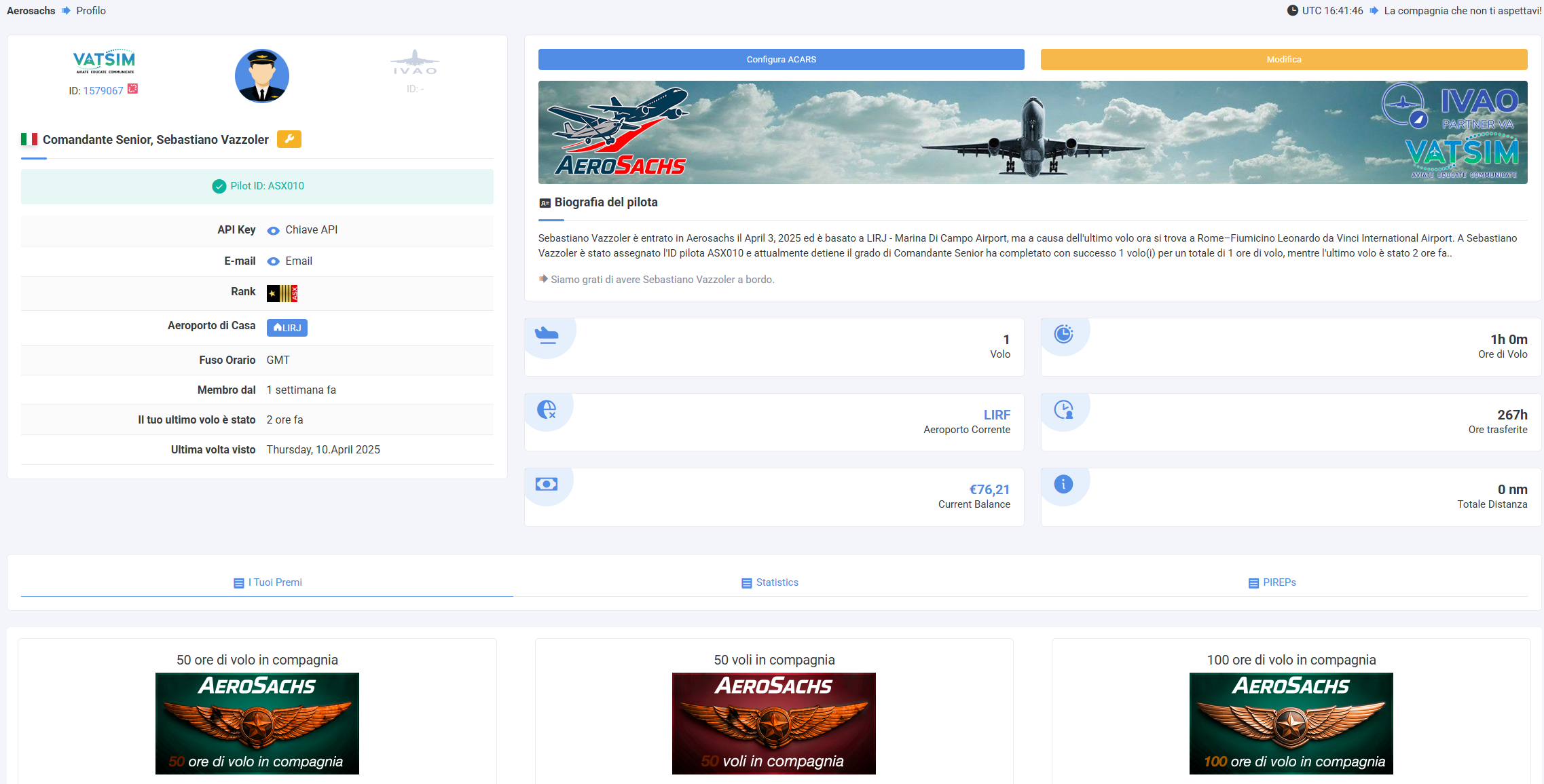This screenshot has width=1544, height=784.
Task: Open the 50 voli in compagnia award image
Action: [774, 723]
